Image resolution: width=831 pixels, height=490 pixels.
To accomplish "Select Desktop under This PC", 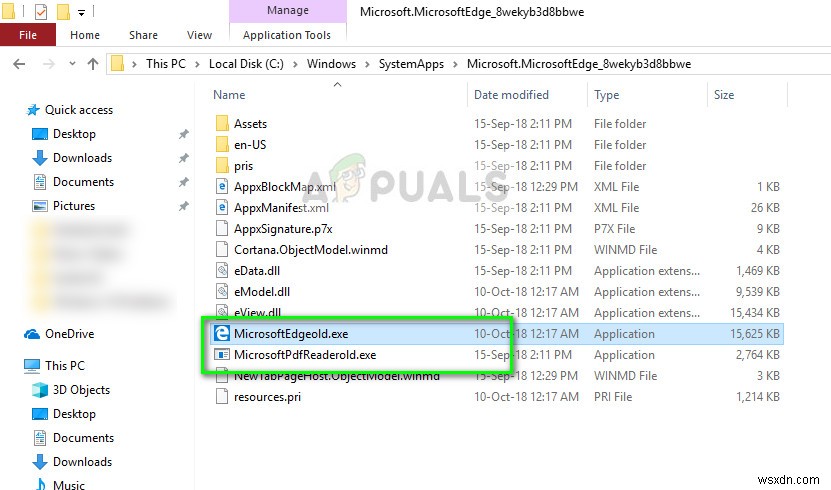I will [x=74, y=414].
